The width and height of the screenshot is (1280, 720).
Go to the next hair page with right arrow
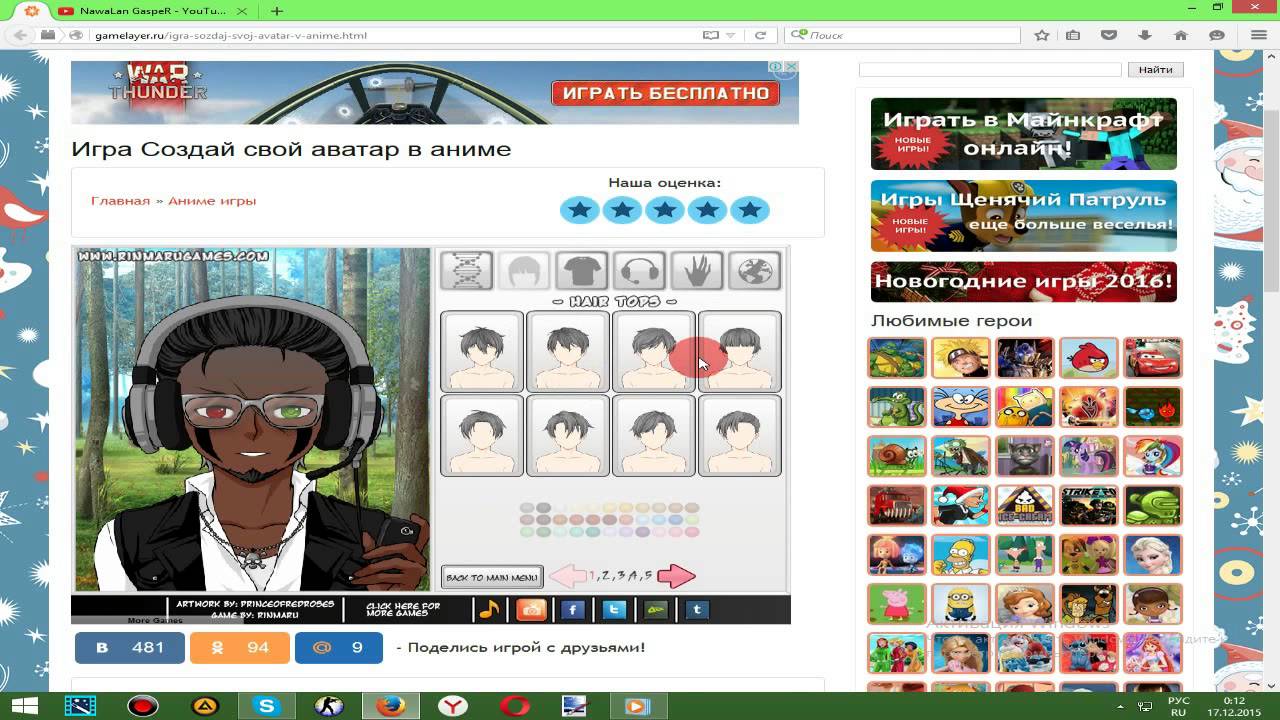click(x=677, y=575)
